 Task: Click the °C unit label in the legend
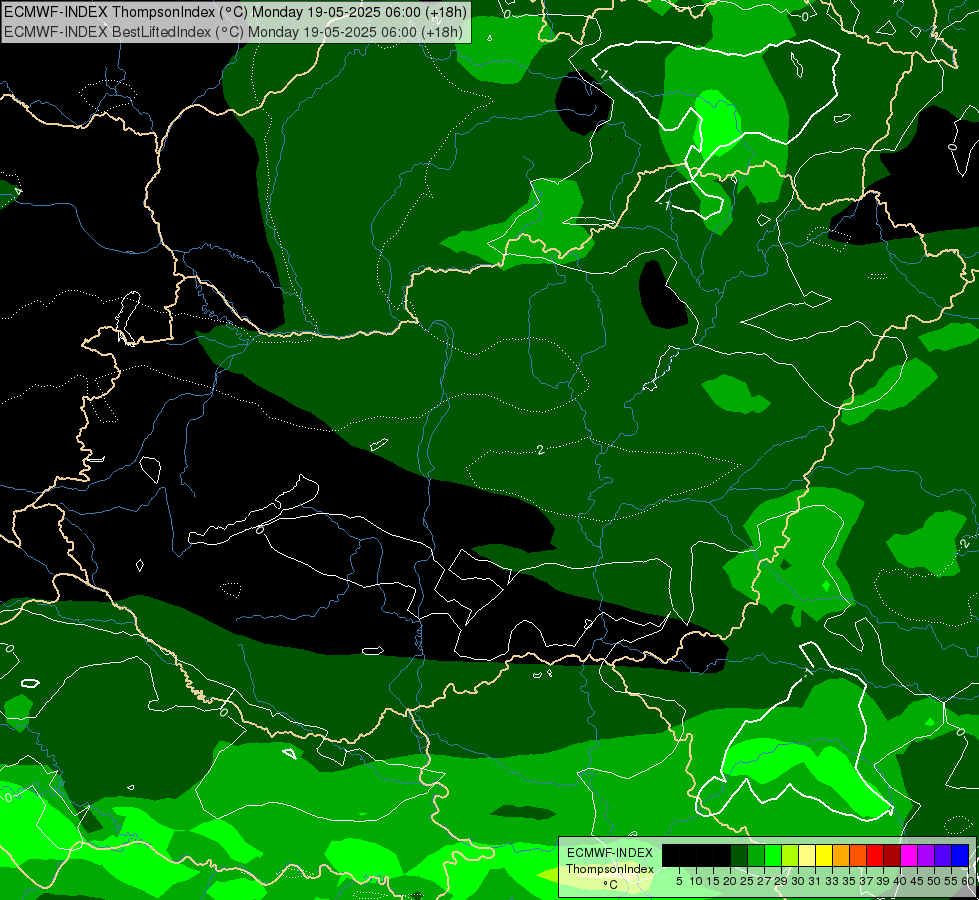[611, 885]
